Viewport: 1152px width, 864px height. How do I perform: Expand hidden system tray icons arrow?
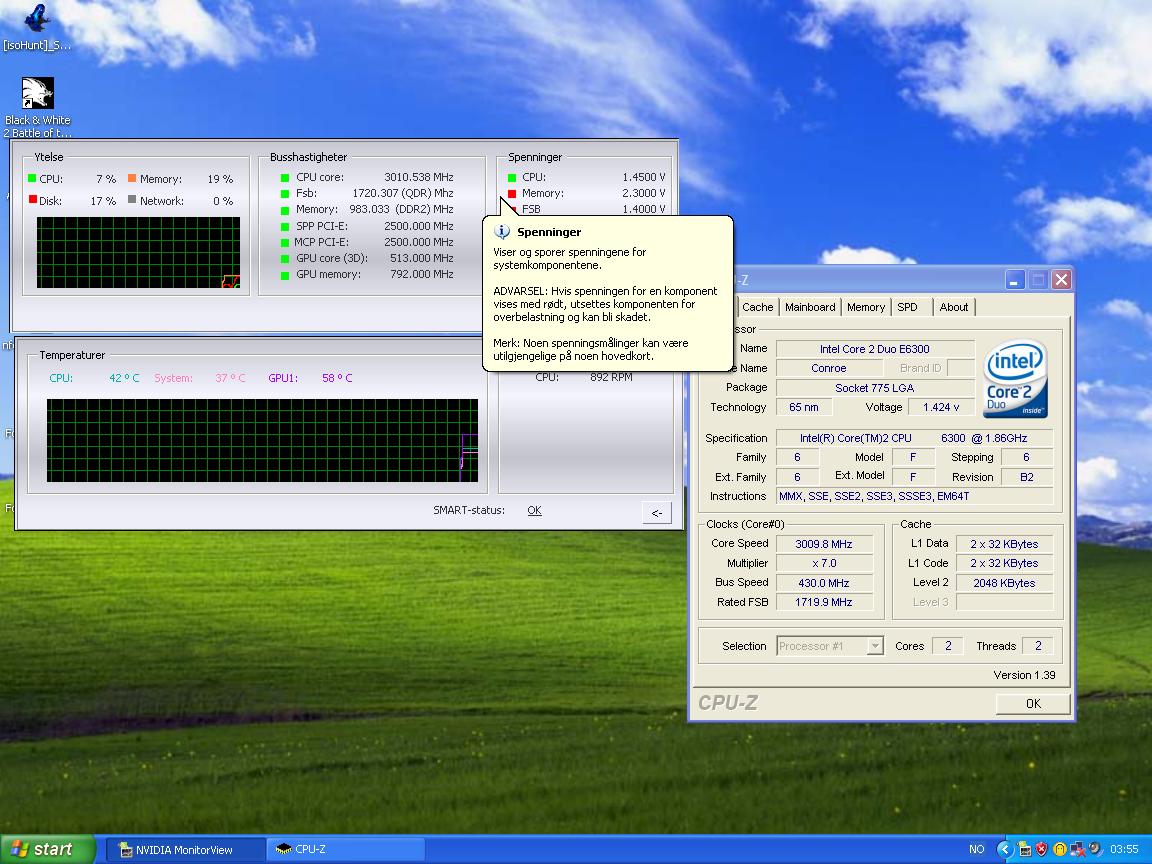tap(1005, 849)
